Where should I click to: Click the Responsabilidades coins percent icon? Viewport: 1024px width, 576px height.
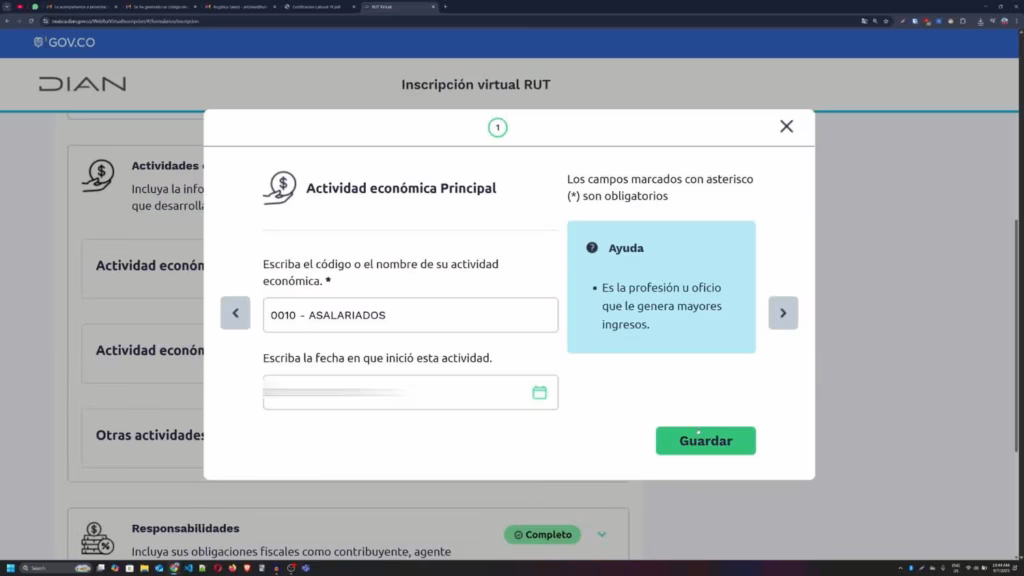97,538
